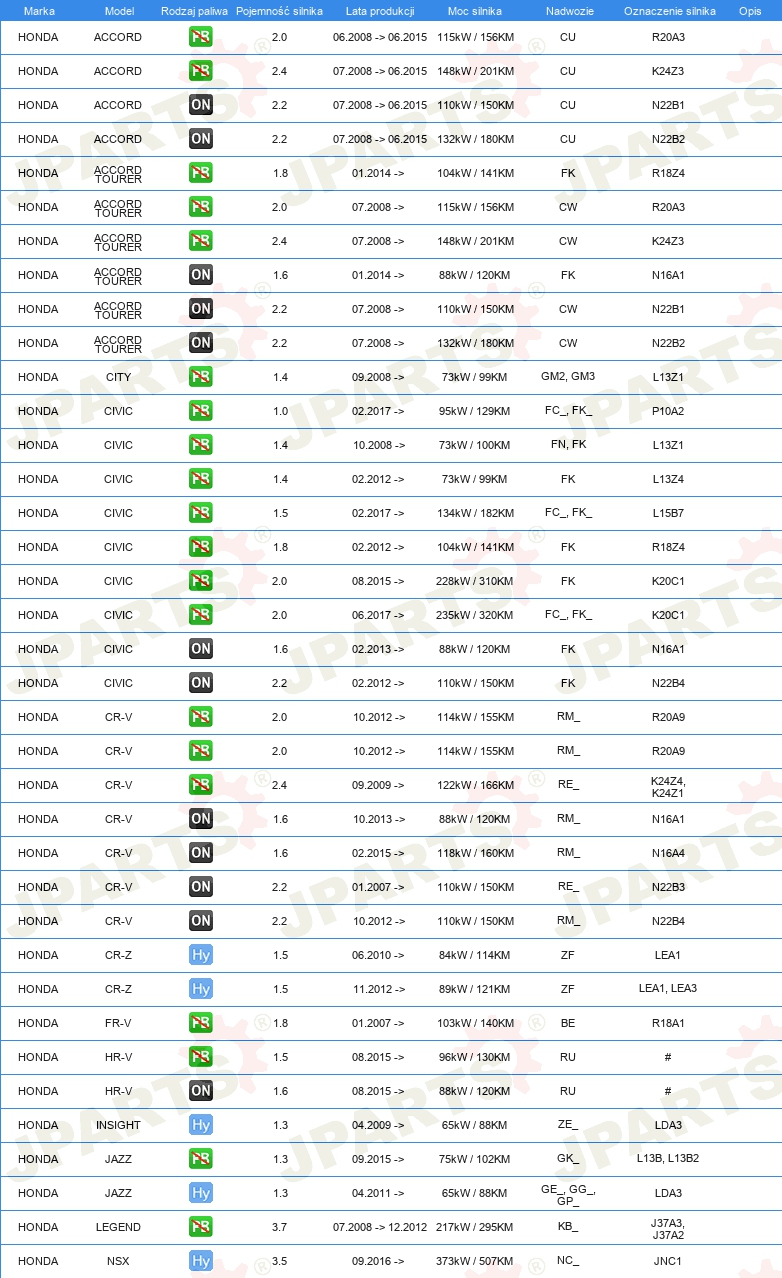Click engine code P10A2

coord(668,411)
